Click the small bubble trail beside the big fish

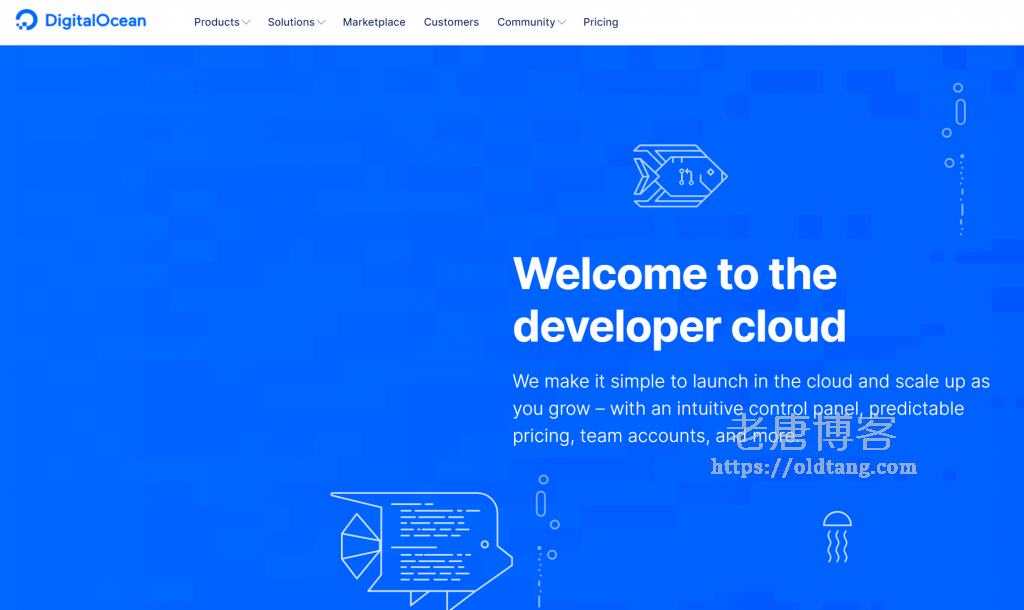tap(545, 510)
